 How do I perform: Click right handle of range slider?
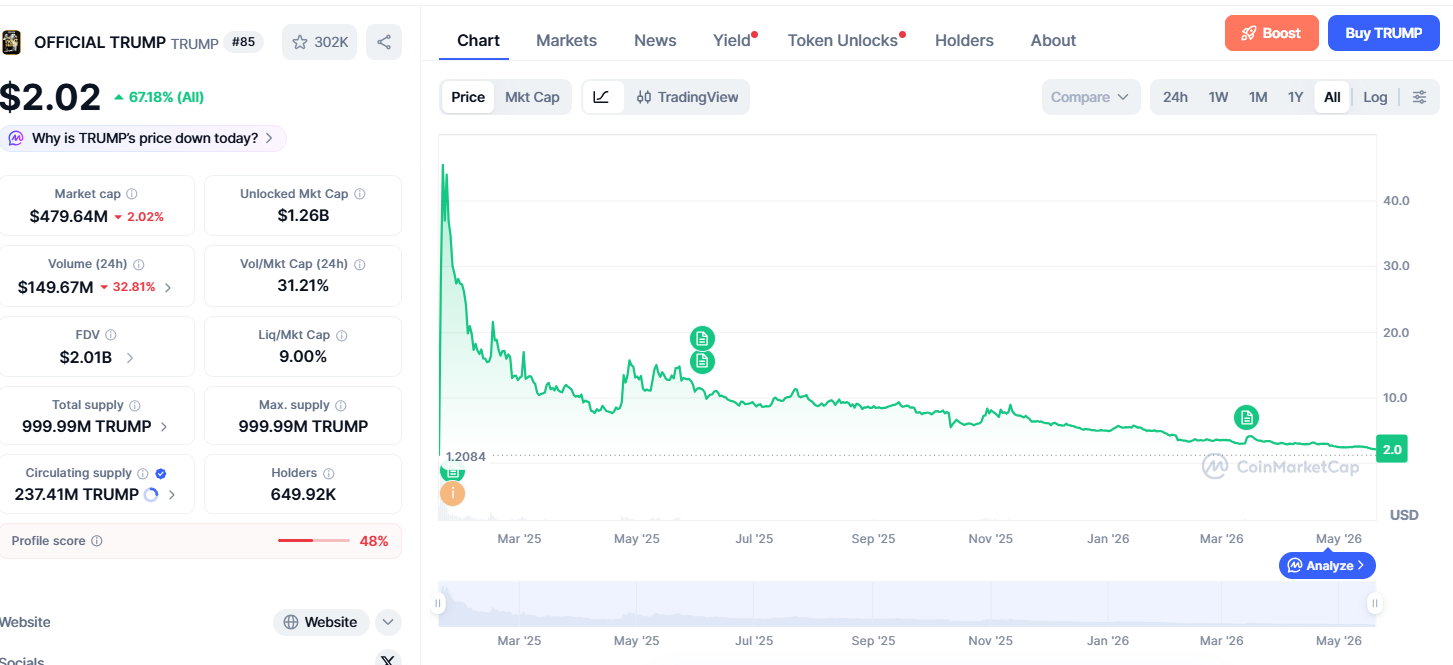tap(1375, 603)
